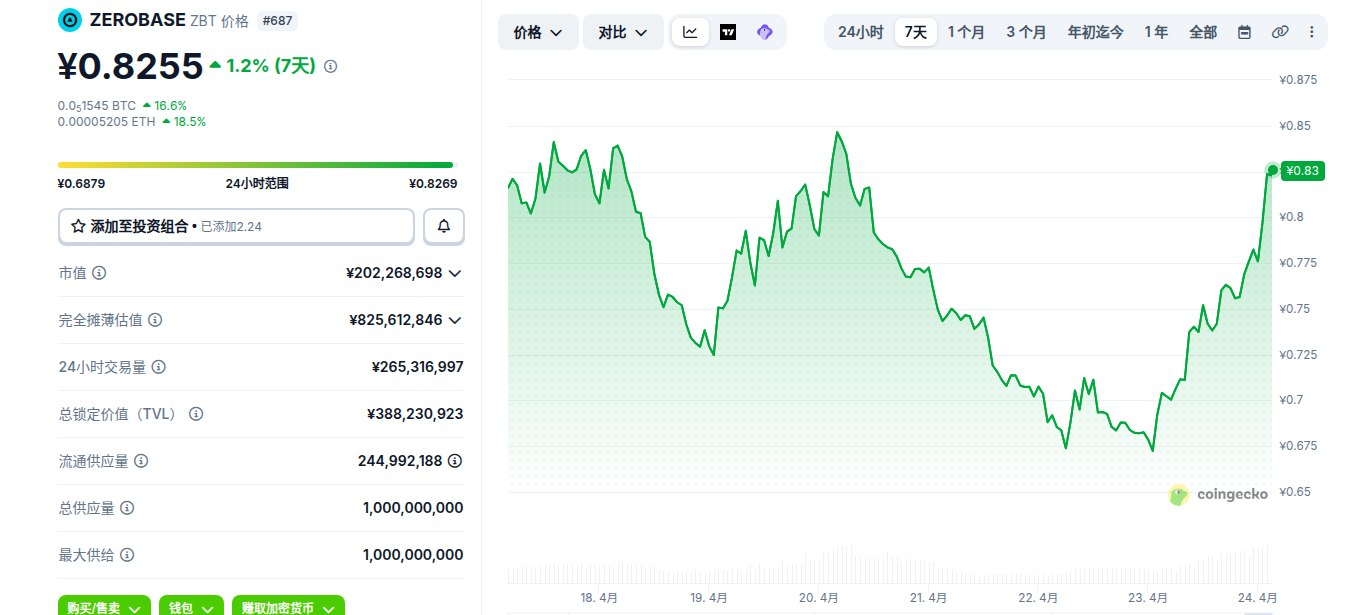Click the purple diamond chart icon
Image resolution: width=1360 pixels, height=615 pixels.
click(x=765, y=32)
